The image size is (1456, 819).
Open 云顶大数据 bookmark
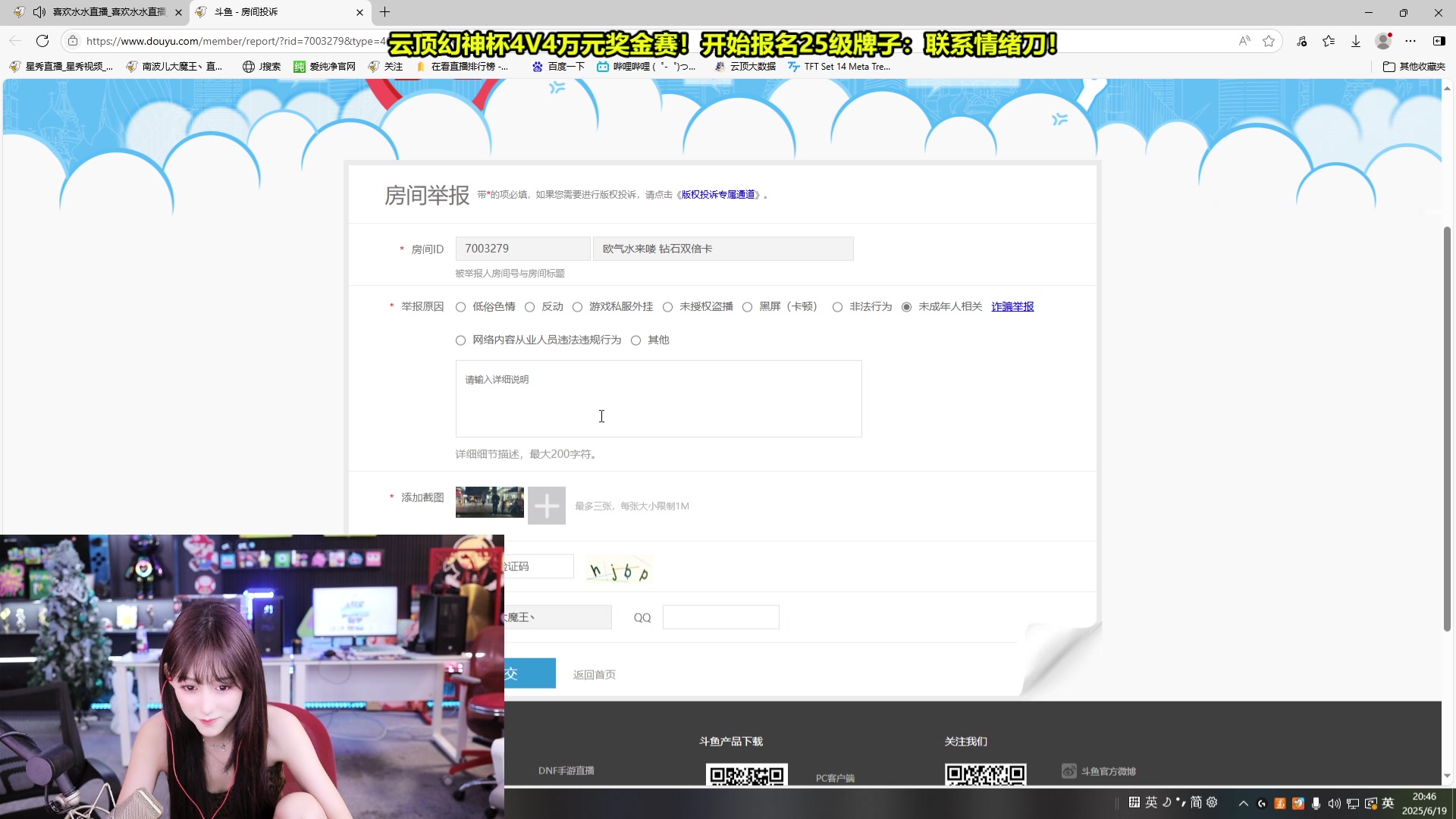745,67
